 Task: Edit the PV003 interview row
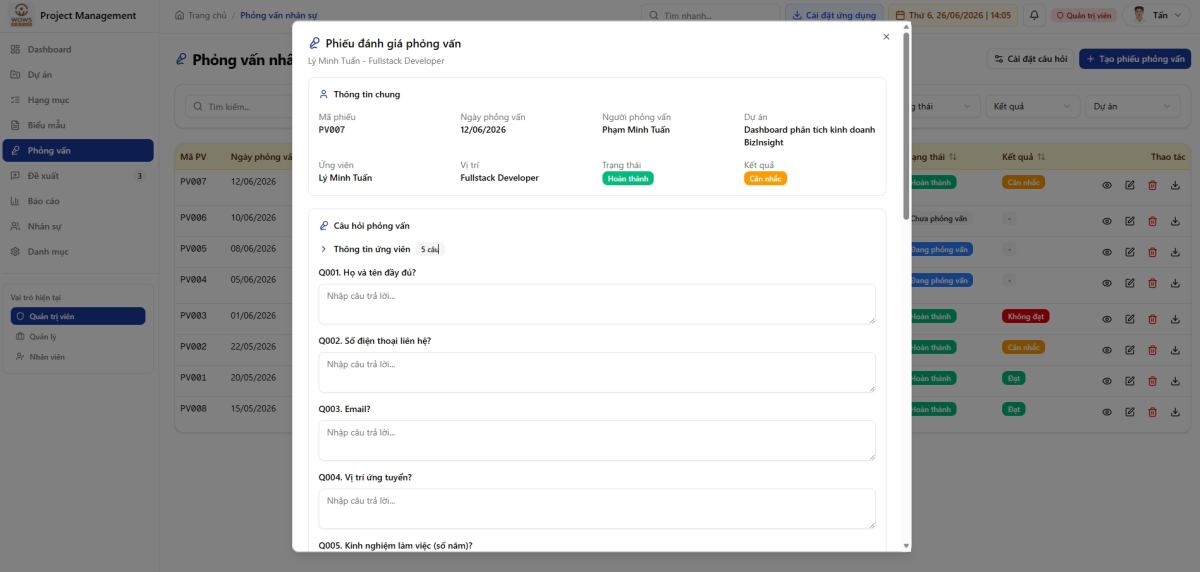click(1130, 319)
